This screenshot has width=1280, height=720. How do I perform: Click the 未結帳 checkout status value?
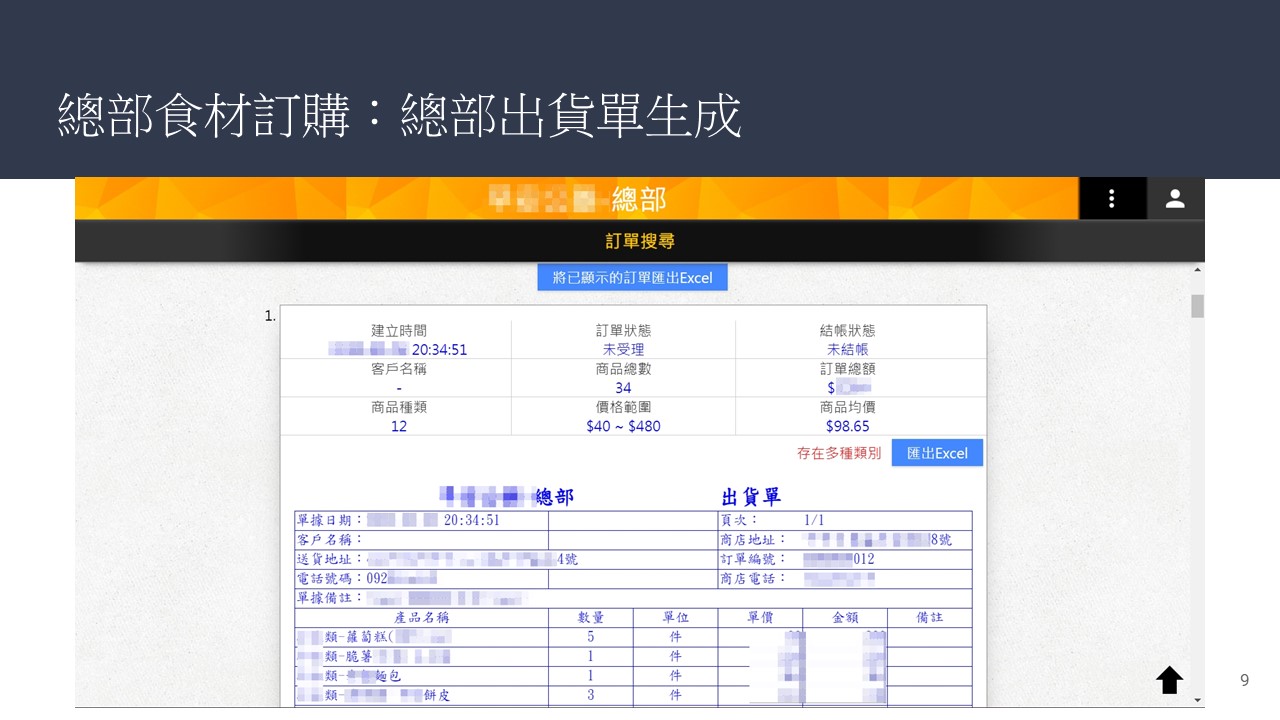[847, 349]
